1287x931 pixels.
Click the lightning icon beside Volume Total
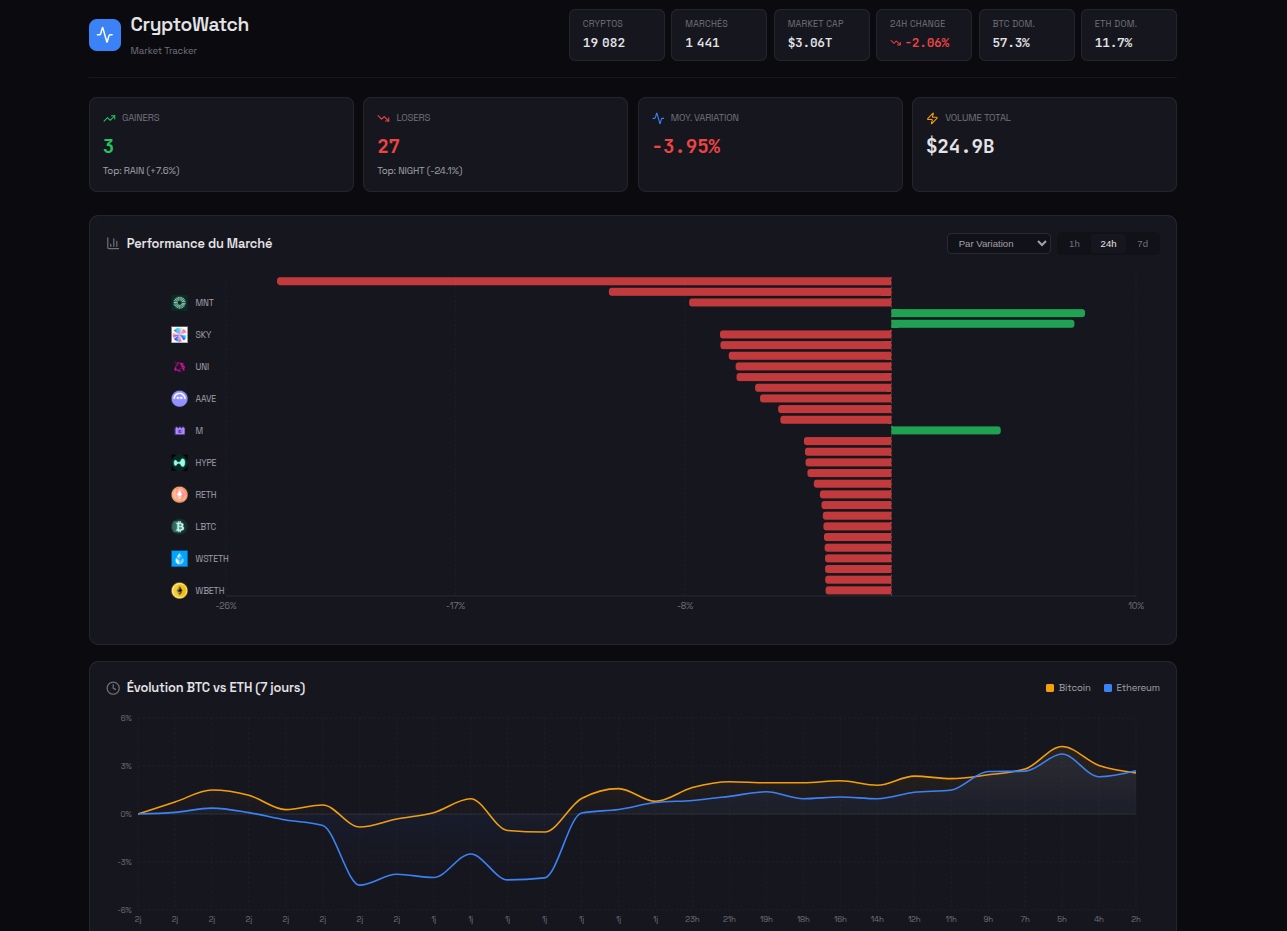point(933,118)
